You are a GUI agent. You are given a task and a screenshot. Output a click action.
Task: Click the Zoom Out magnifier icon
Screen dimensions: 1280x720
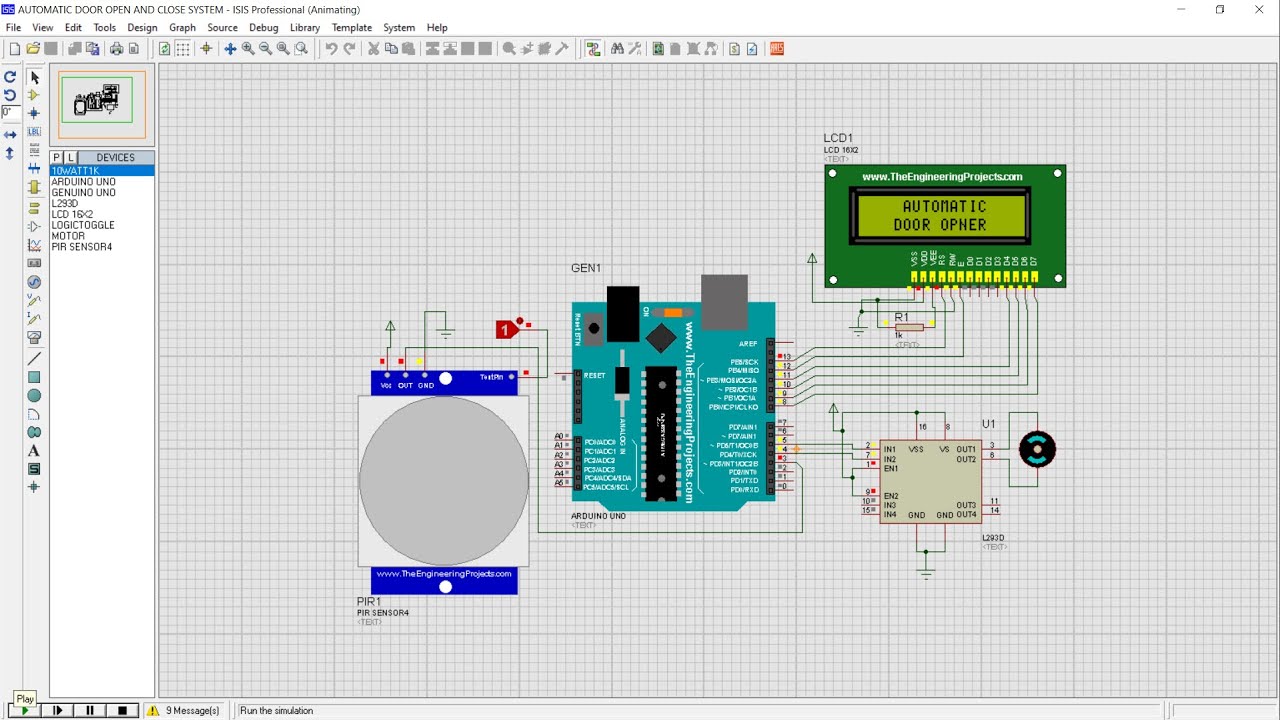coord(265,48)
